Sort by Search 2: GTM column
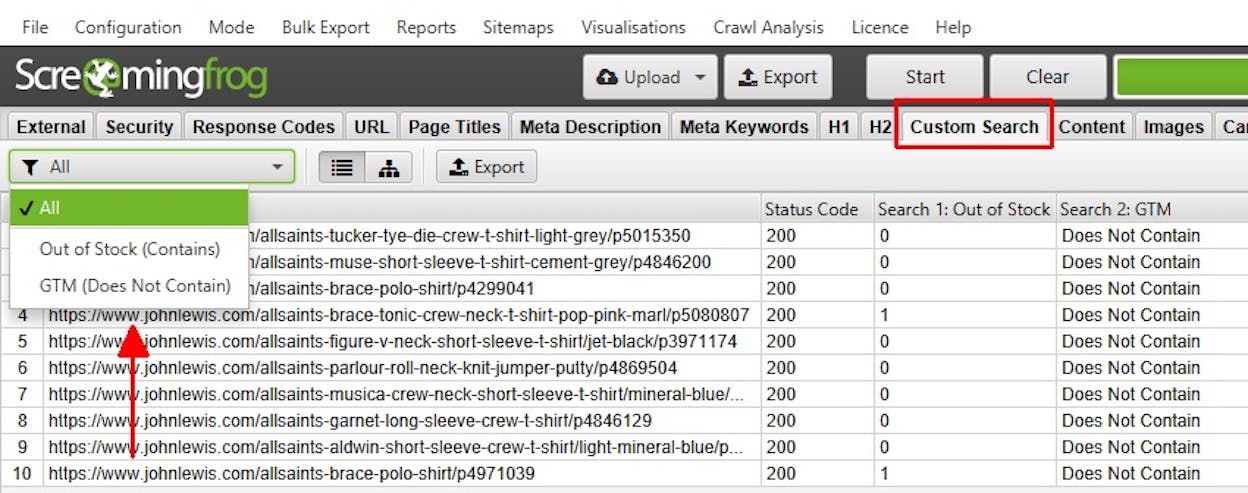The image size is (1248, 493). click(1152, 209)
